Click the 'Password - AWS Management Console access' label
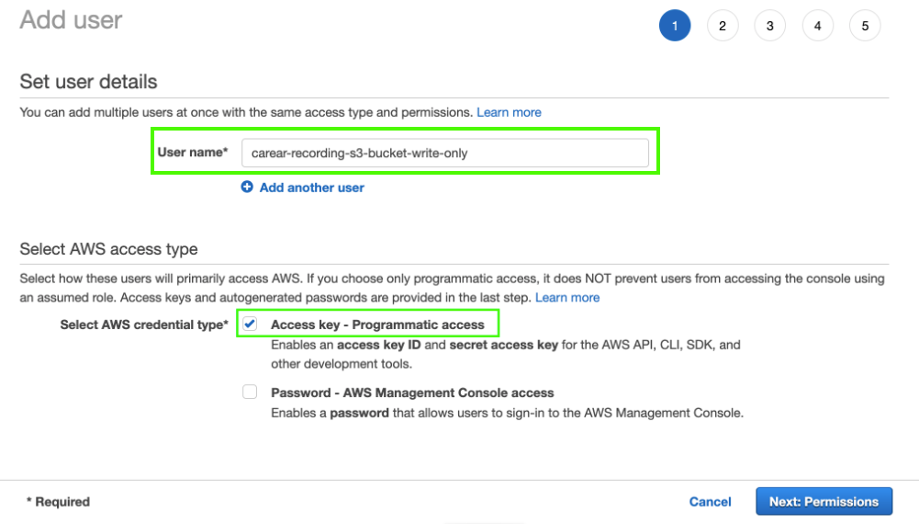 [412, 393]
